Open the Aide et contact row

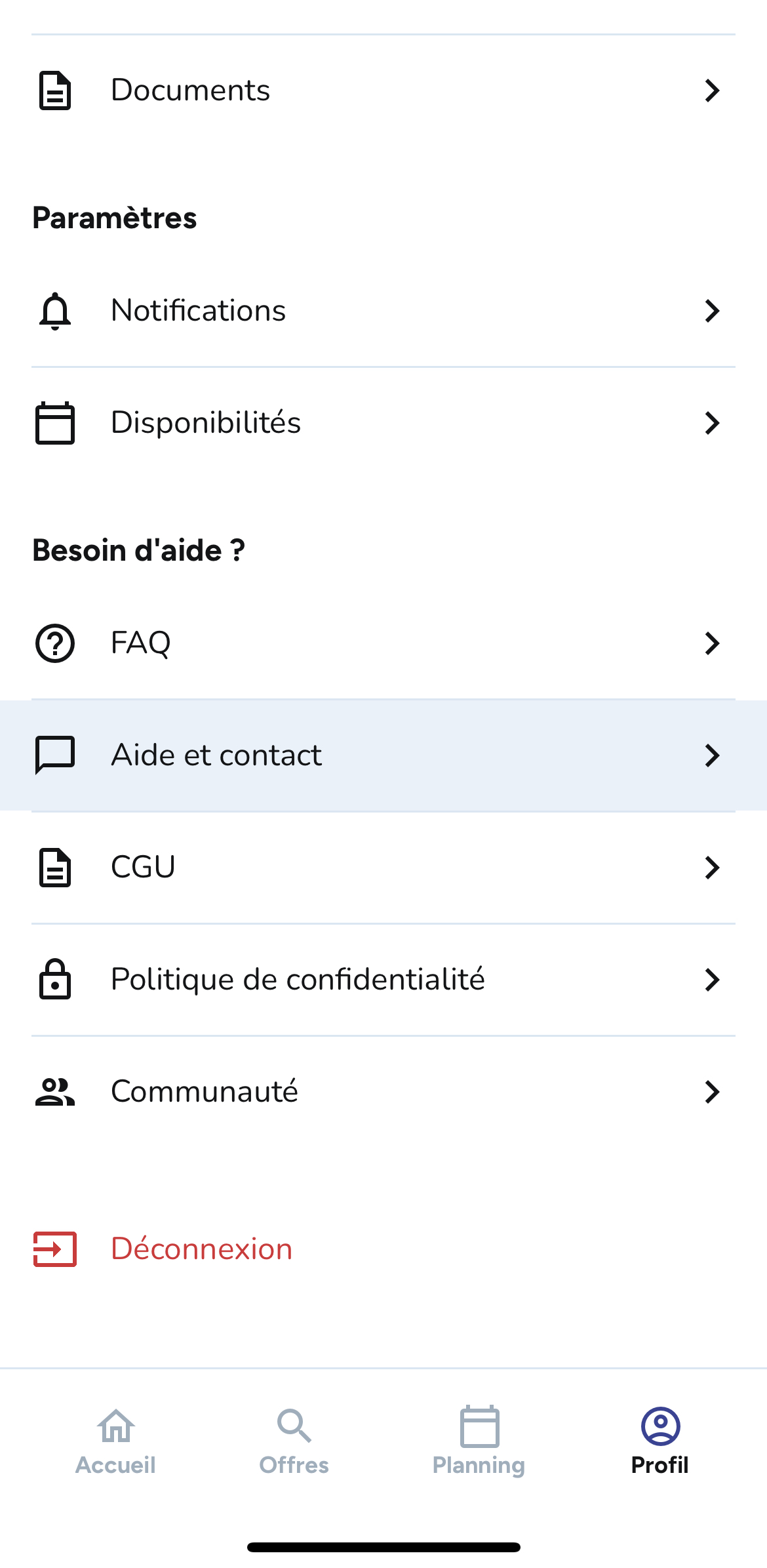click(216, 755)
